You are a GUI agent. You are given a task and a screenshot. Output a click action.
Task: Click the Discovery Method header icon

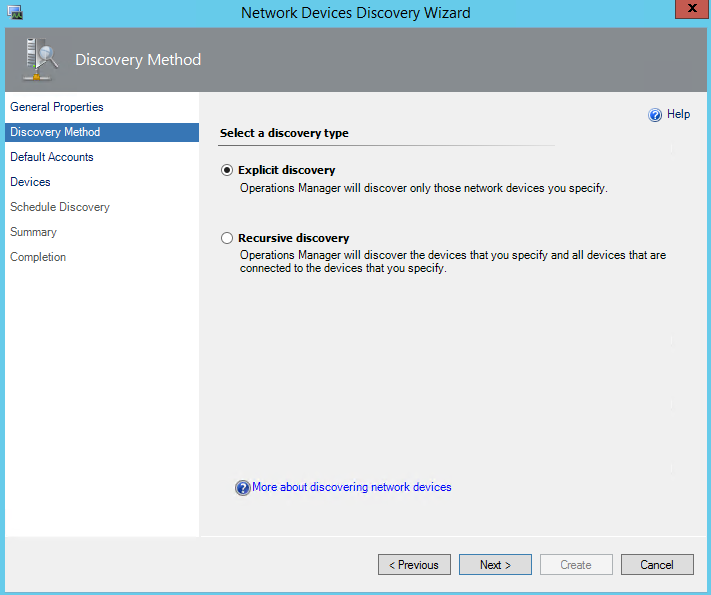coord(40,60)
